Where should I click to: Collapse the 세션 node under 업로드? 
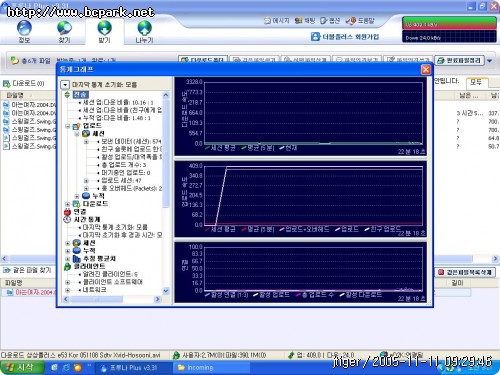[x=77, y=134]
